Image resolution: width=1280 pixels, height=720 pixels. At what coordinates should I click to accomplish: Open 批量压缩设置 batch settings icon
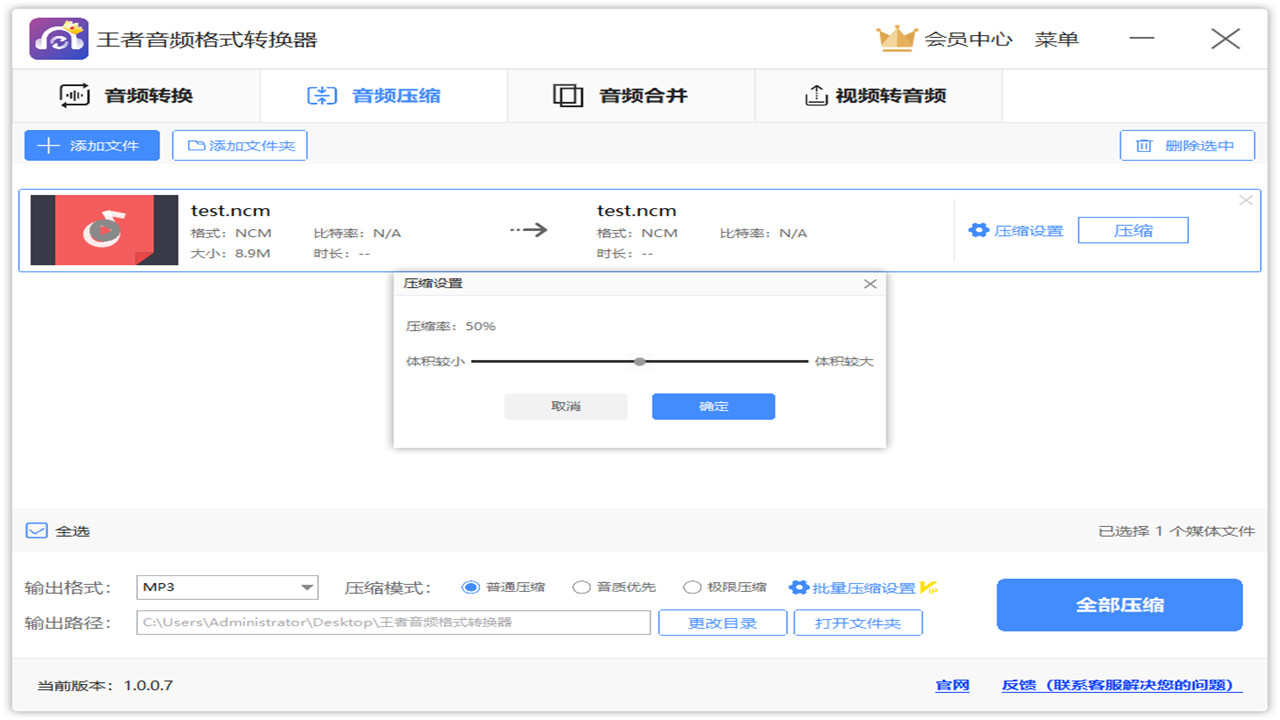click(x=797, y=587)
